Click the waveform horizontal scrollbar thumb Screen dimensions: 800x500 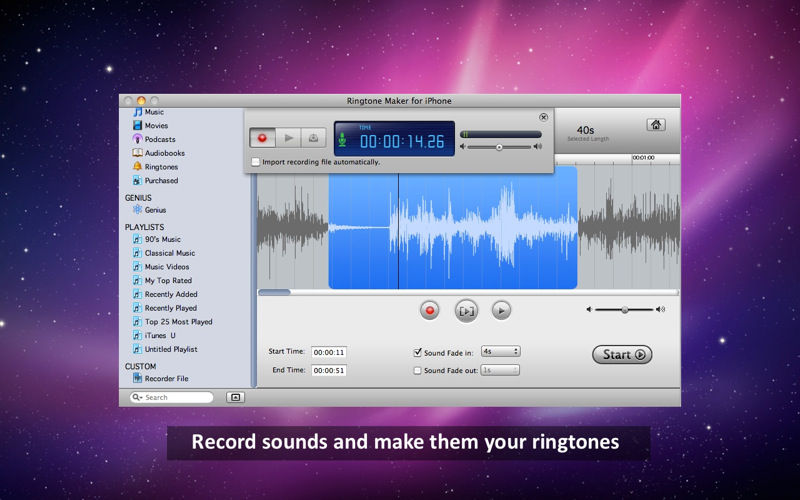(x=274, y=292)
